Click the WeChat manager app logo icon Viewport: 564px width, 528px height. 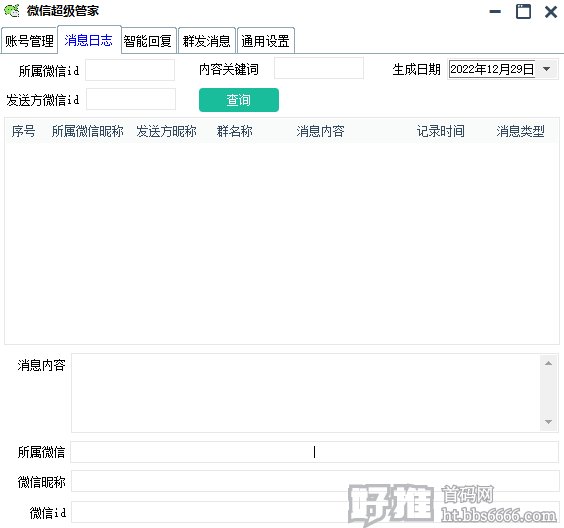(12, 11)
